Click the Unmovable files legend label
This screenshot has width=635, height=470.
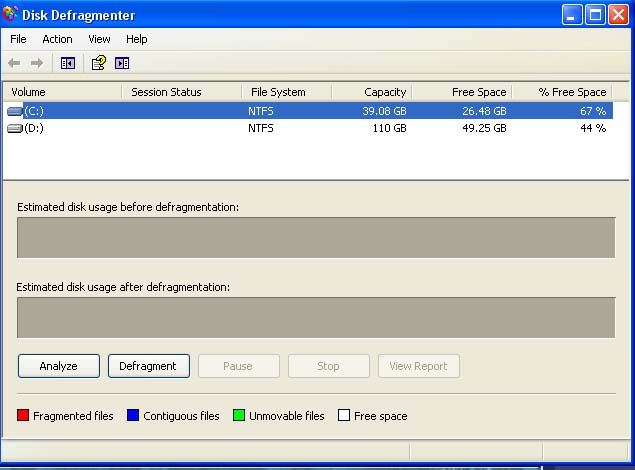coord(287,416)
